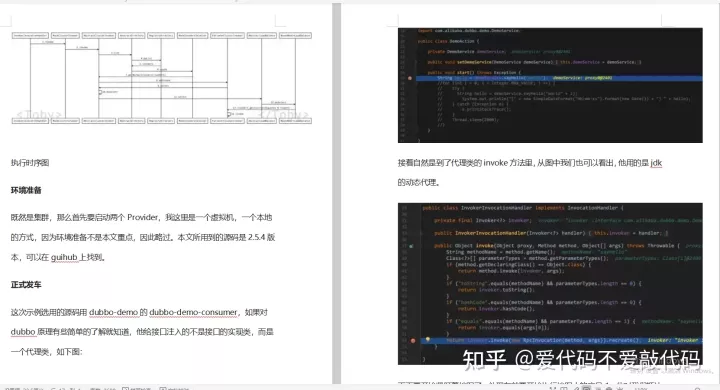Image resolution: width=720 pixels, height=390 pixels.
Task: Select the InvokerInvocationHandler code screenshot image
Action: (x=550, y=283)
